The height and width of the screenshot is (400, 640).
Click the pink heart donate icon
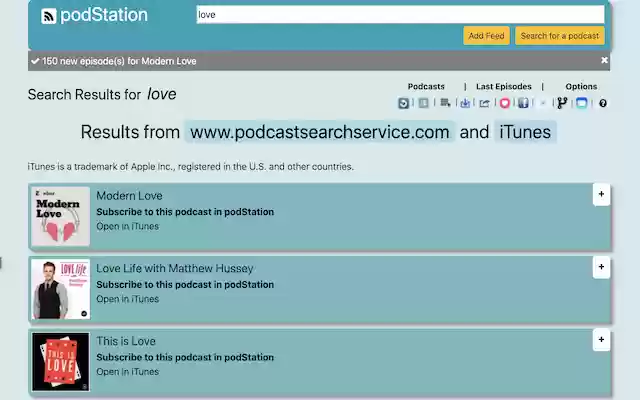pyautogui.click(x=504, y=103)
